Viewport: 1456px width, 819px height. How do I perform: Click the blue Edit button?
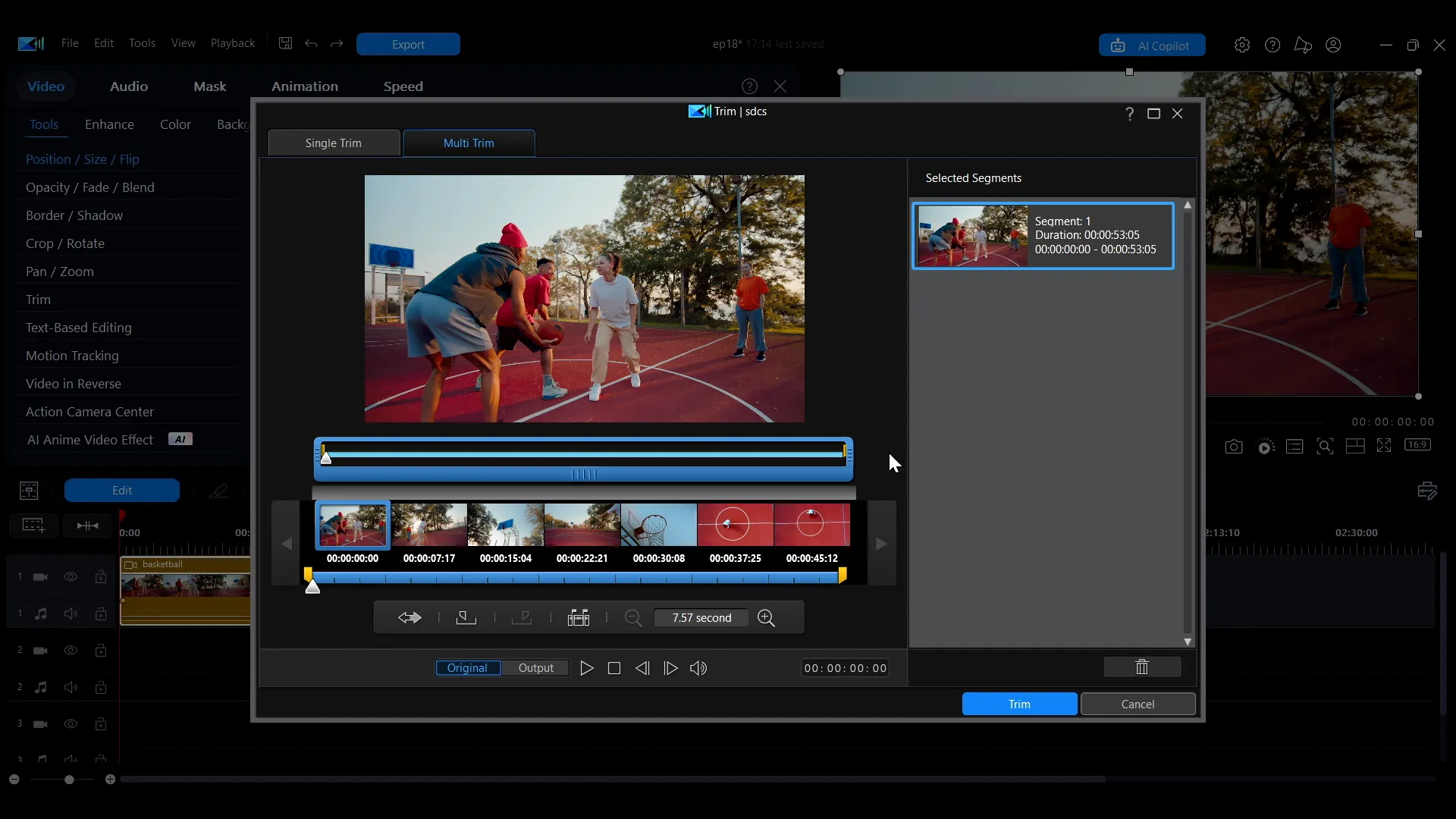click(122, 491)
